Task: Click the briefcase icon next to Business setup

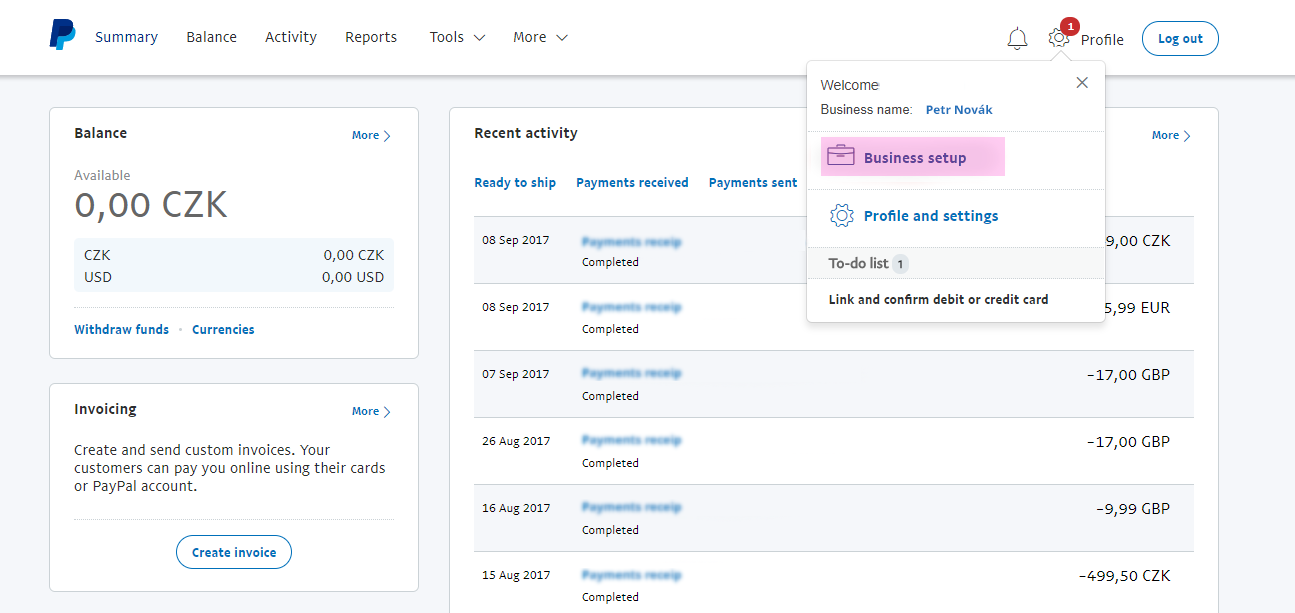Action: point(841,157)
